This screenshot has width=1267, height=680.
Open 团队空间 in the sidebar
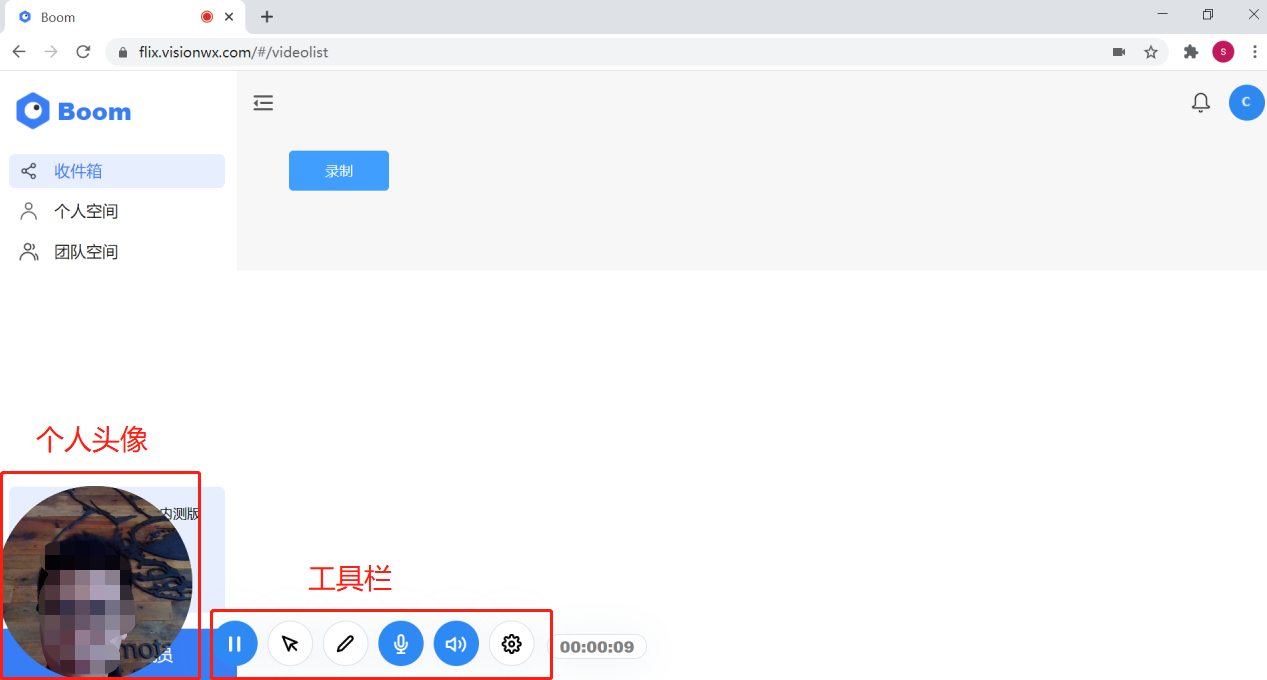point(117,252)
